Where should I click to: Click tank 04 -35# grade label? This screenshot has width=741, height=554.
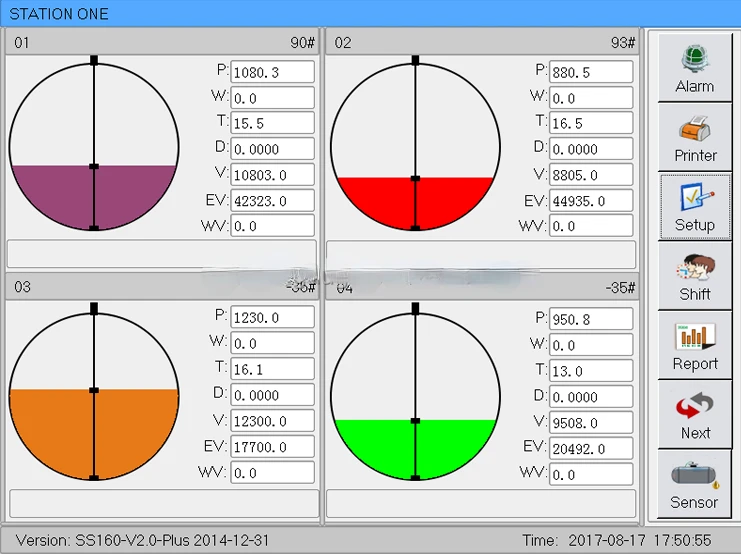[620, 287]
